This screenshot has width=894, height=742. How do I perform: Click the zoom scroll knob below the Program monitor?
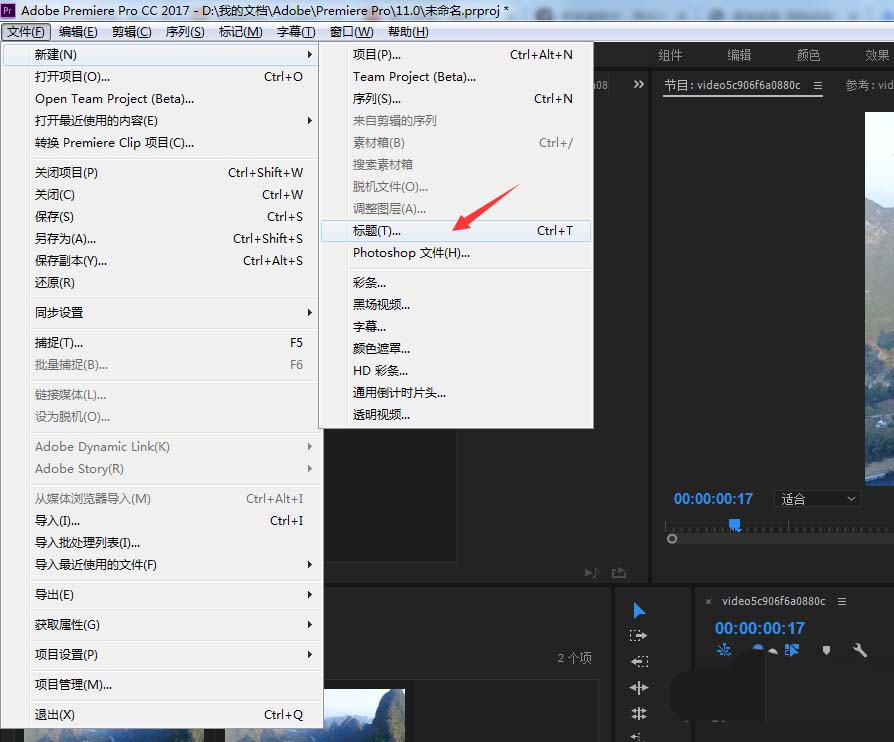pyautogui.click(x=671, y=538)
